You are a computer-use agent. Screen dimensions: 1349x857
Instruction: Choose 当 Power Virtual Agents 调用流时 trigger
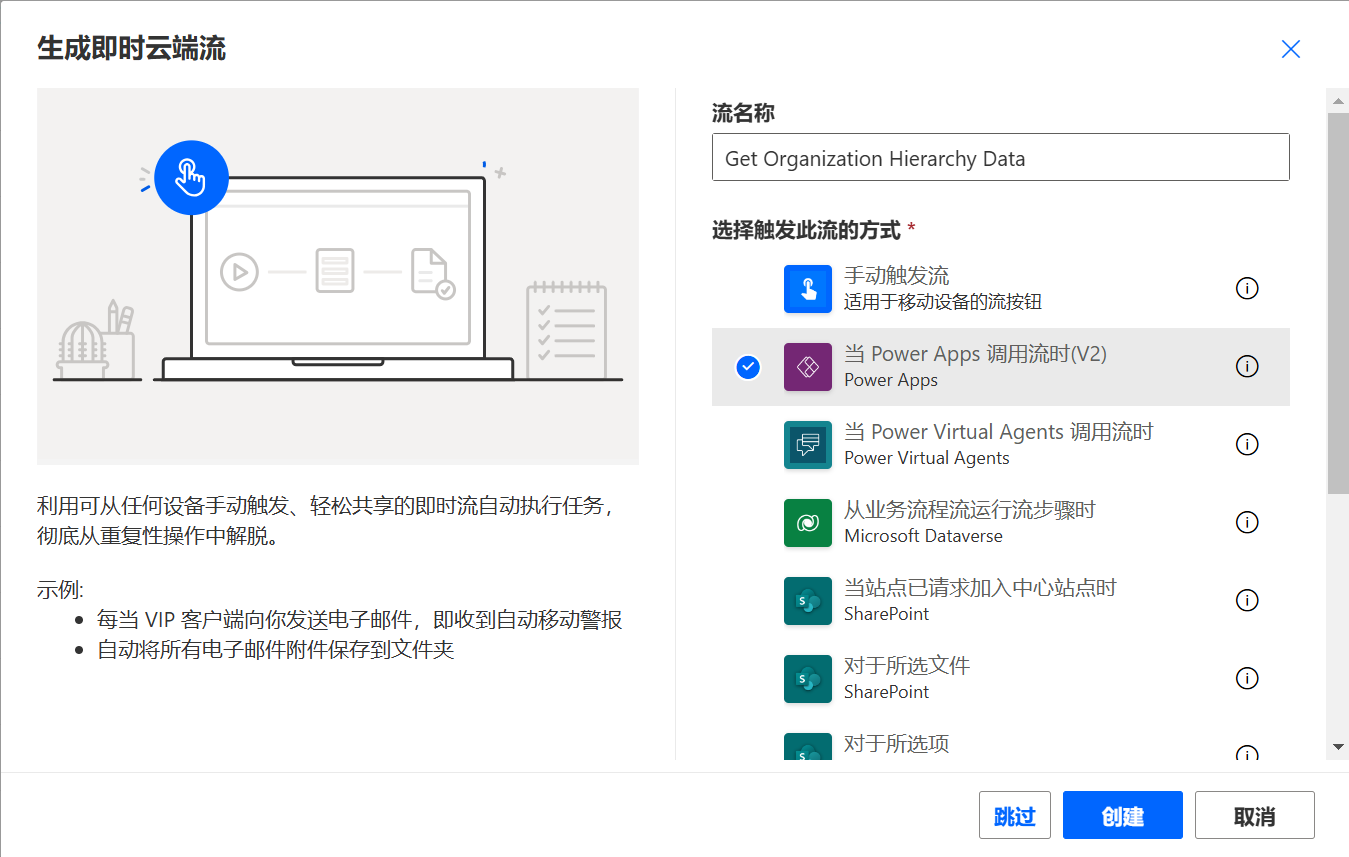point(1000,445)
